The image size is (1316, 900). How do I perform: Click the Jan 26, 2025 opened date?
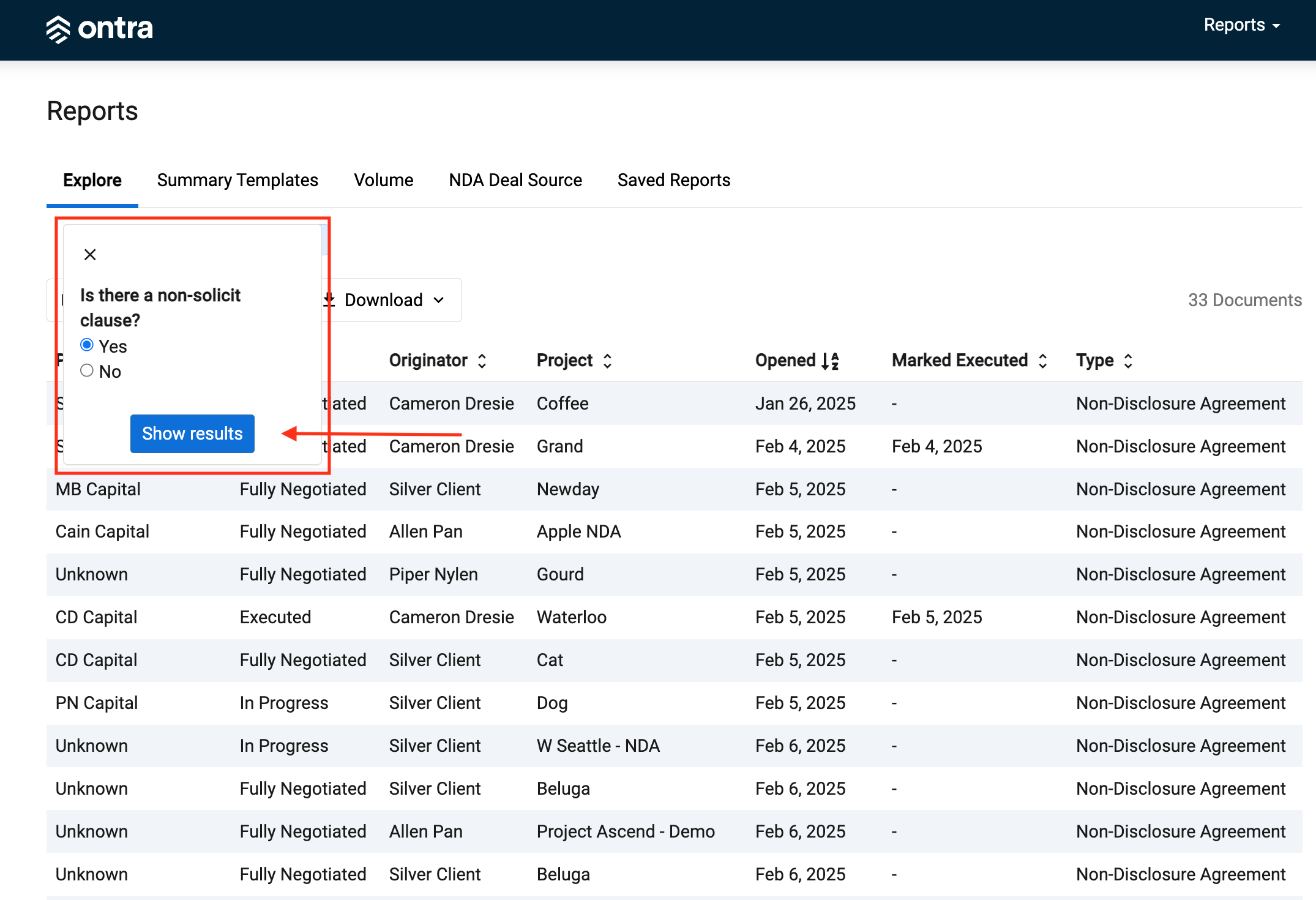click(x=806, y=403)
